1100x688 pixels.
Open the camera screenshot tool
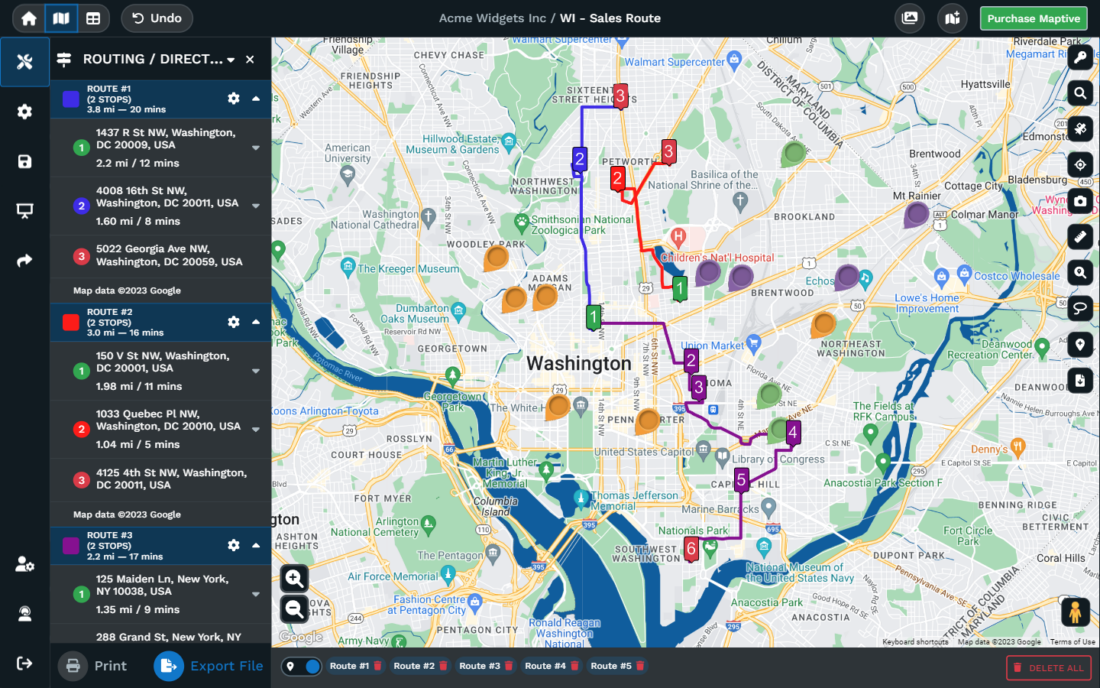click(1080, 201)
